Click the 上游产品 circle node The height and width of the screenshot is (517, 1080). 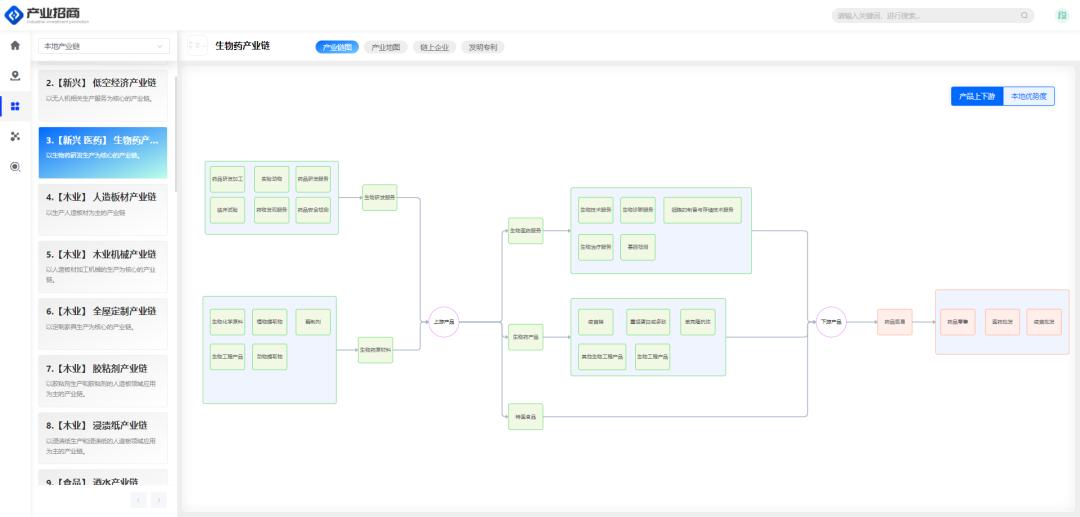[x=443, y=322]
